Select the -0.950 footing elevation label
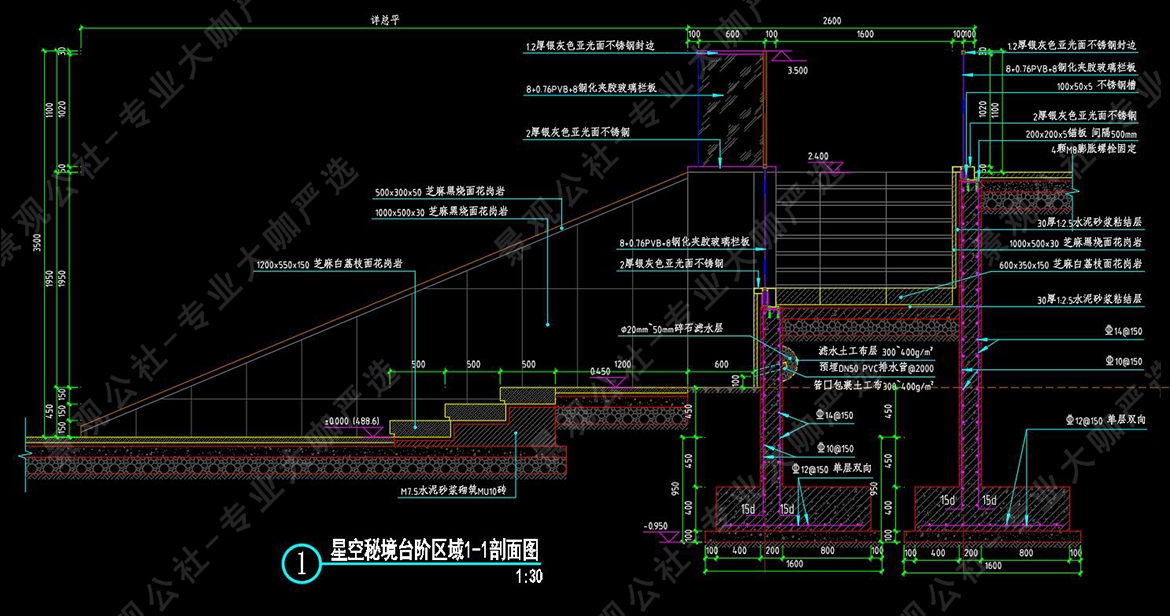The image size is (1170, 616). pos(656,526)
